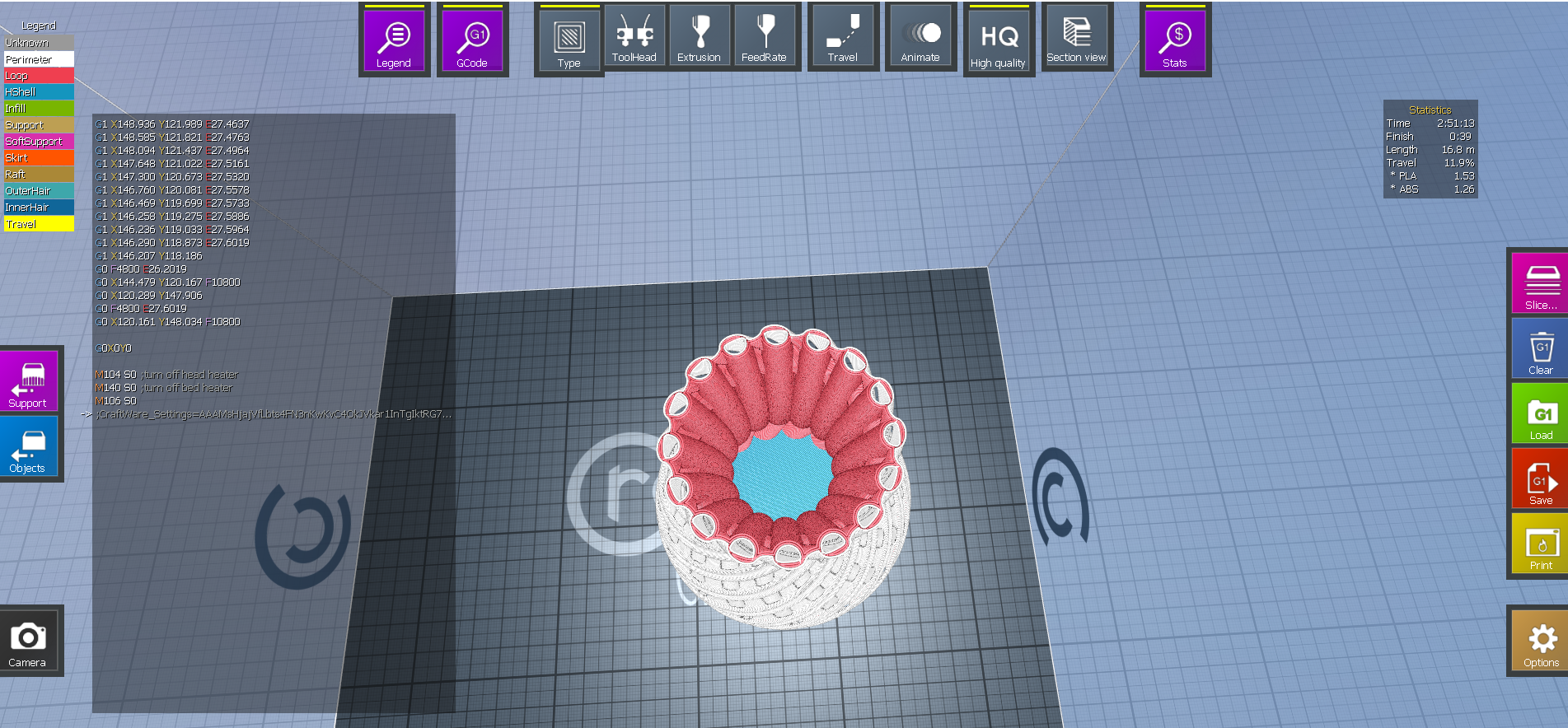Click the Print button
Image resolution: width=1568 pixels, height=728 pixels.
tap(1541, 544)
